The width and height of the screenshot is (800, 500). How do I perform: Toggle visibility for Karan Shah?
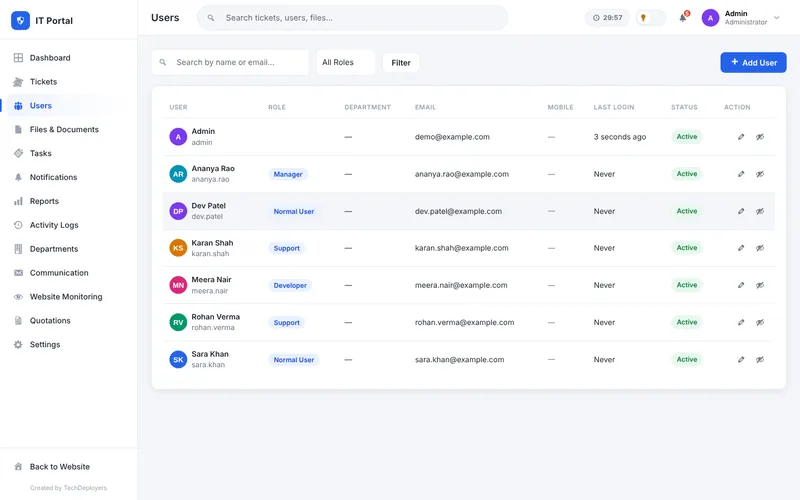click(x=760, y=248)
